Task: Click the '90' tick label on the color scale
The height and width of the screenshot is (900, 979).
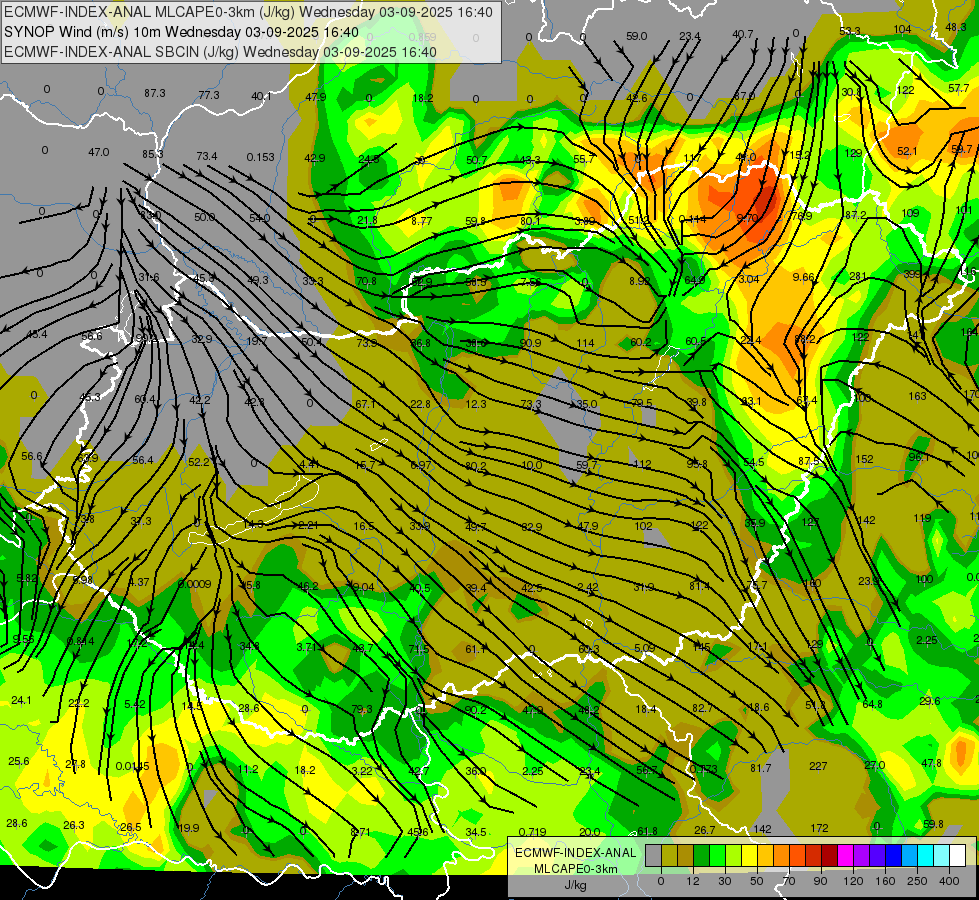Action: [820, 881]
